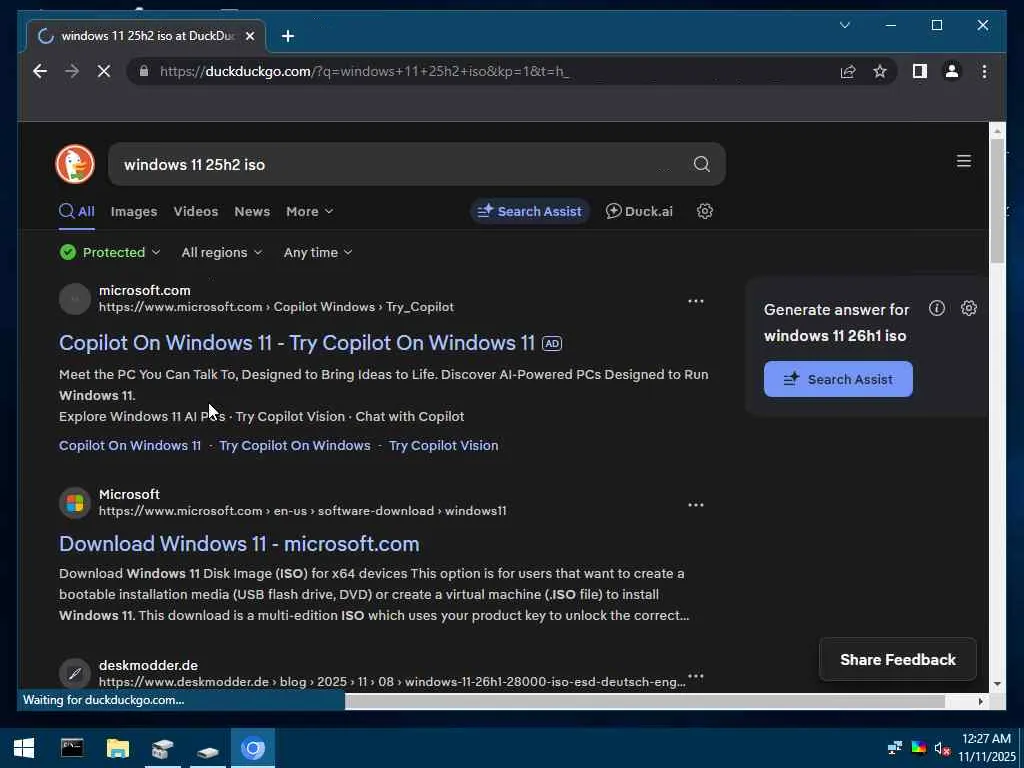The image size is (1024, 768).
Task: Click the deskmodder.de site name
Action: click(x=148, y=665)
